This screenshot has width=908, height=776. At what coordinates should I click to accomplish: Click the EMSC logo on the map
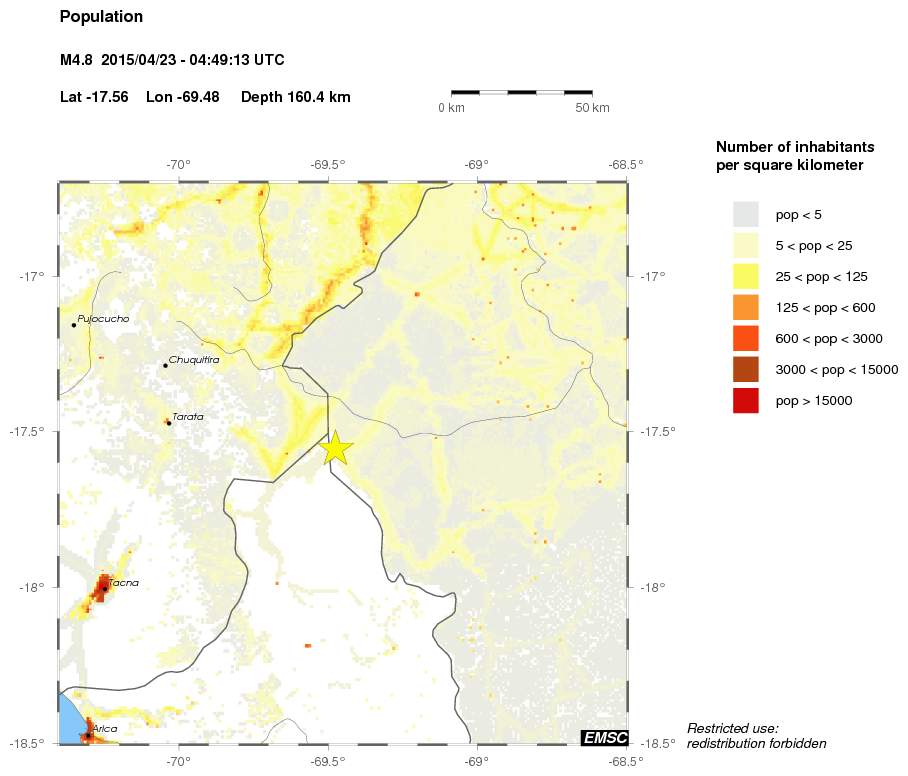point(604,738)
